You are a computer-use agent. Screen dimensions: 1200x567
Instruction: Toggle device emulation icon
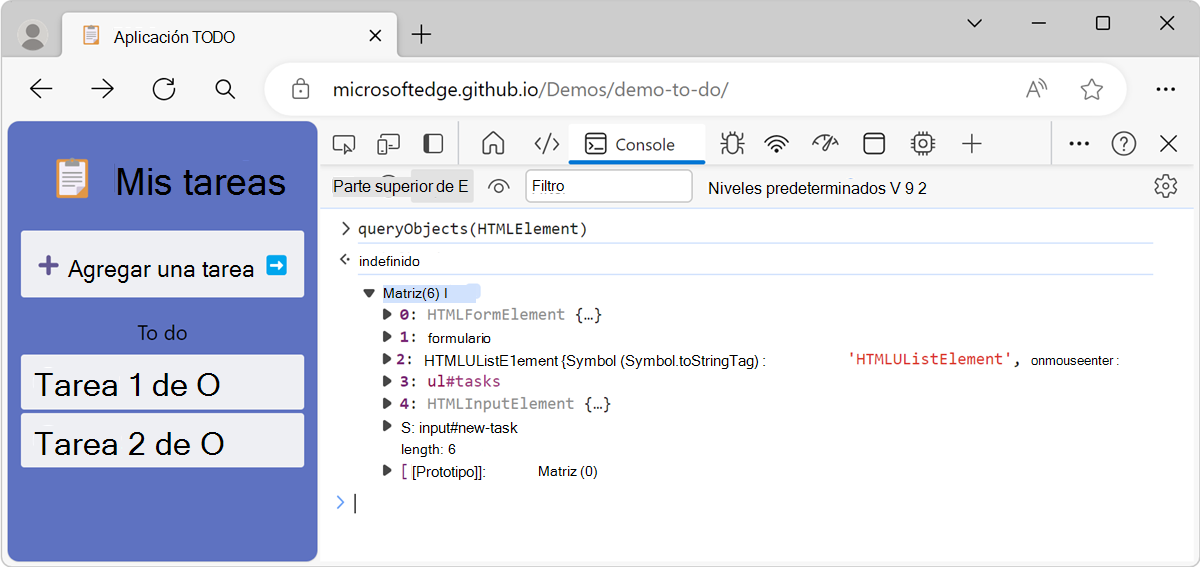[389, 144]
